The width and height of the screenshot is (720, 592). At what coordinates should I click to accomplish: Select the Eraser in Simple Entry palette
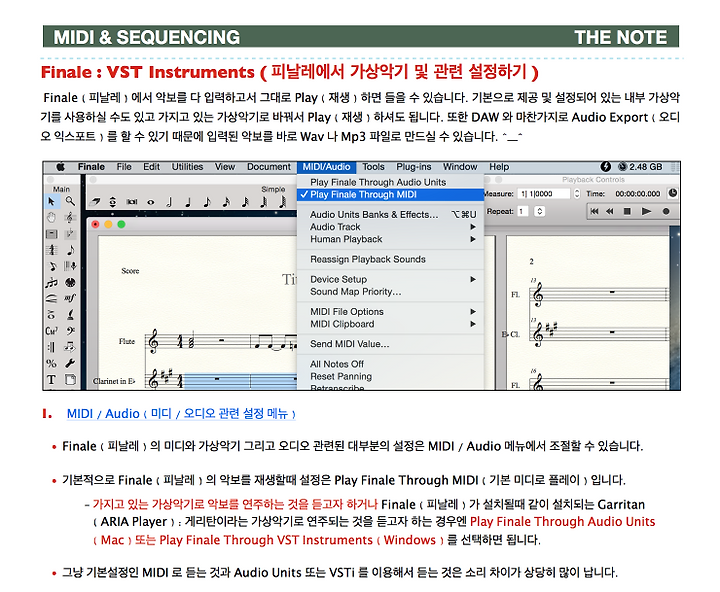96,202
